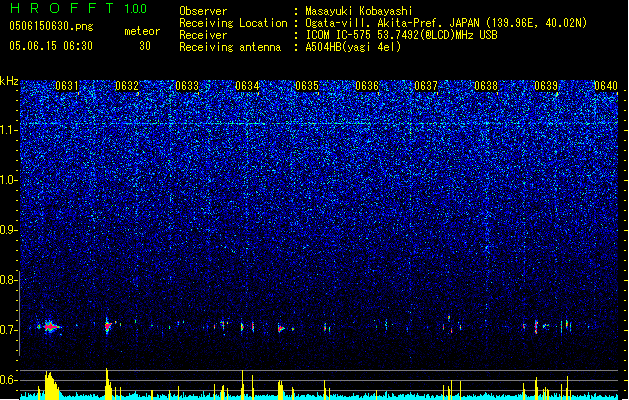Click the 0633 time marker

[187, 86]
